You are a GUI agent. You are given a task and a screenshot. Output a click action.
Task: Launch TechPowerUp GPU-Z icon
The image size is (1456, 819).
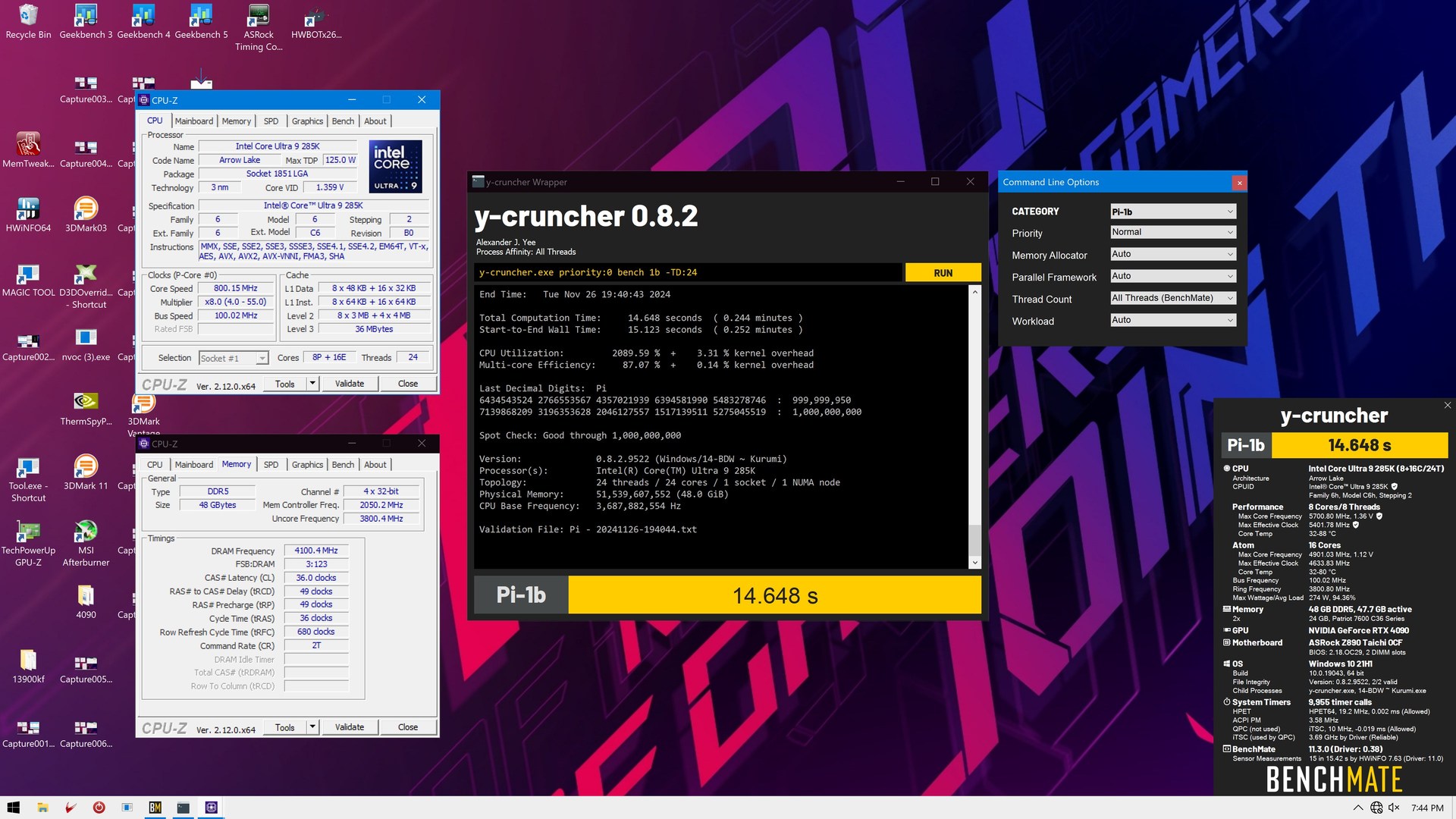28,543
